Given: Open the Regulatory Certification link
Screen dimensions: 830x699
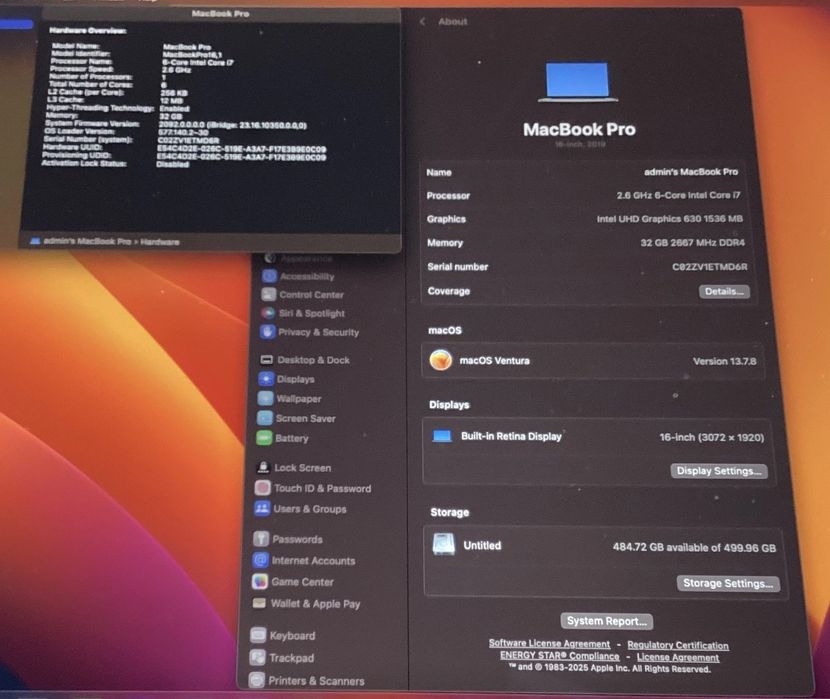Looking at the screenshot, I should pyautogui.click(x=678, y=645).
